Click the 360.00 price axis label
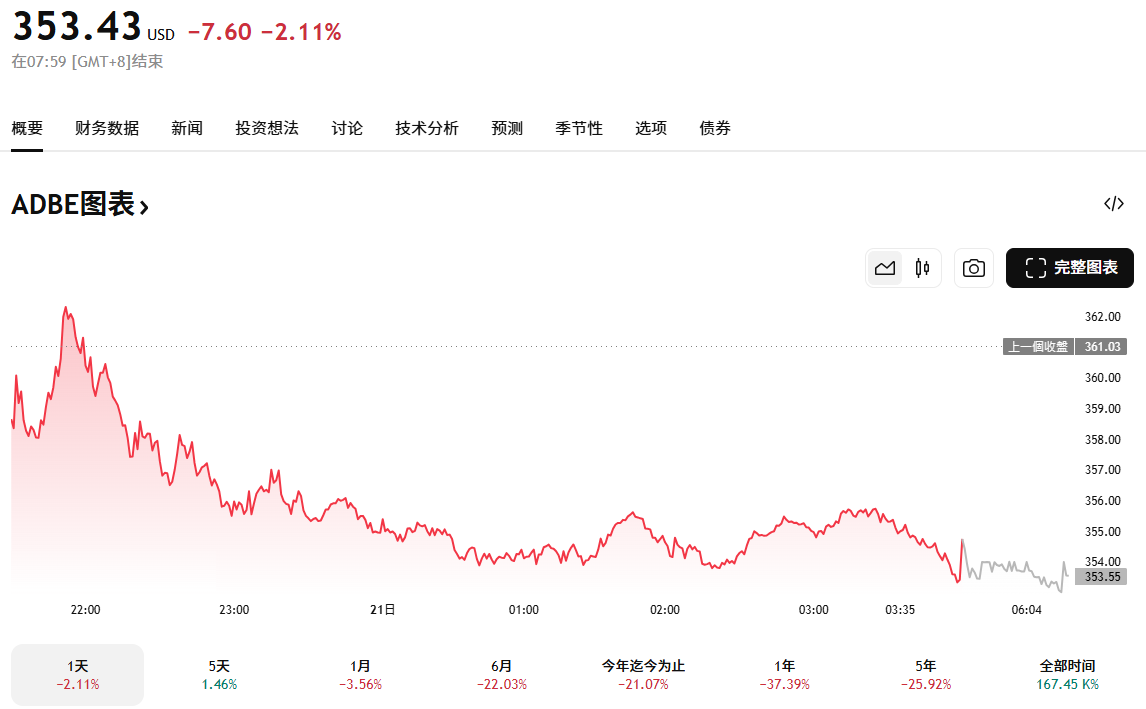Screen dimensions: 1146x709 1102,377
